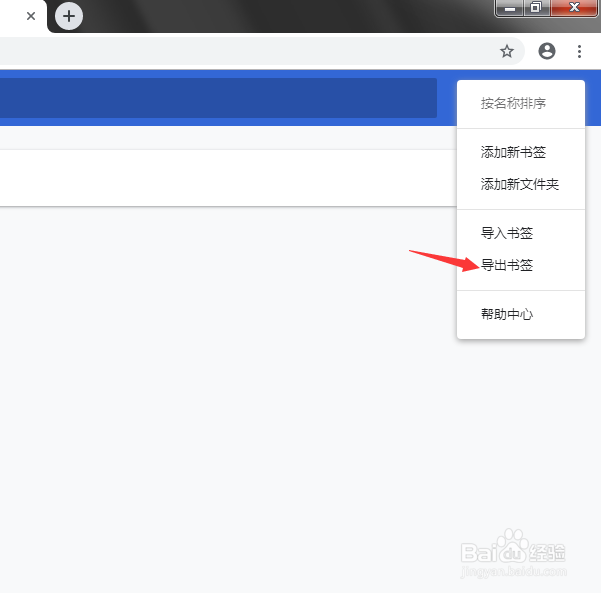
Task: Focus the bookmarks search field
Action: [218, 98]
